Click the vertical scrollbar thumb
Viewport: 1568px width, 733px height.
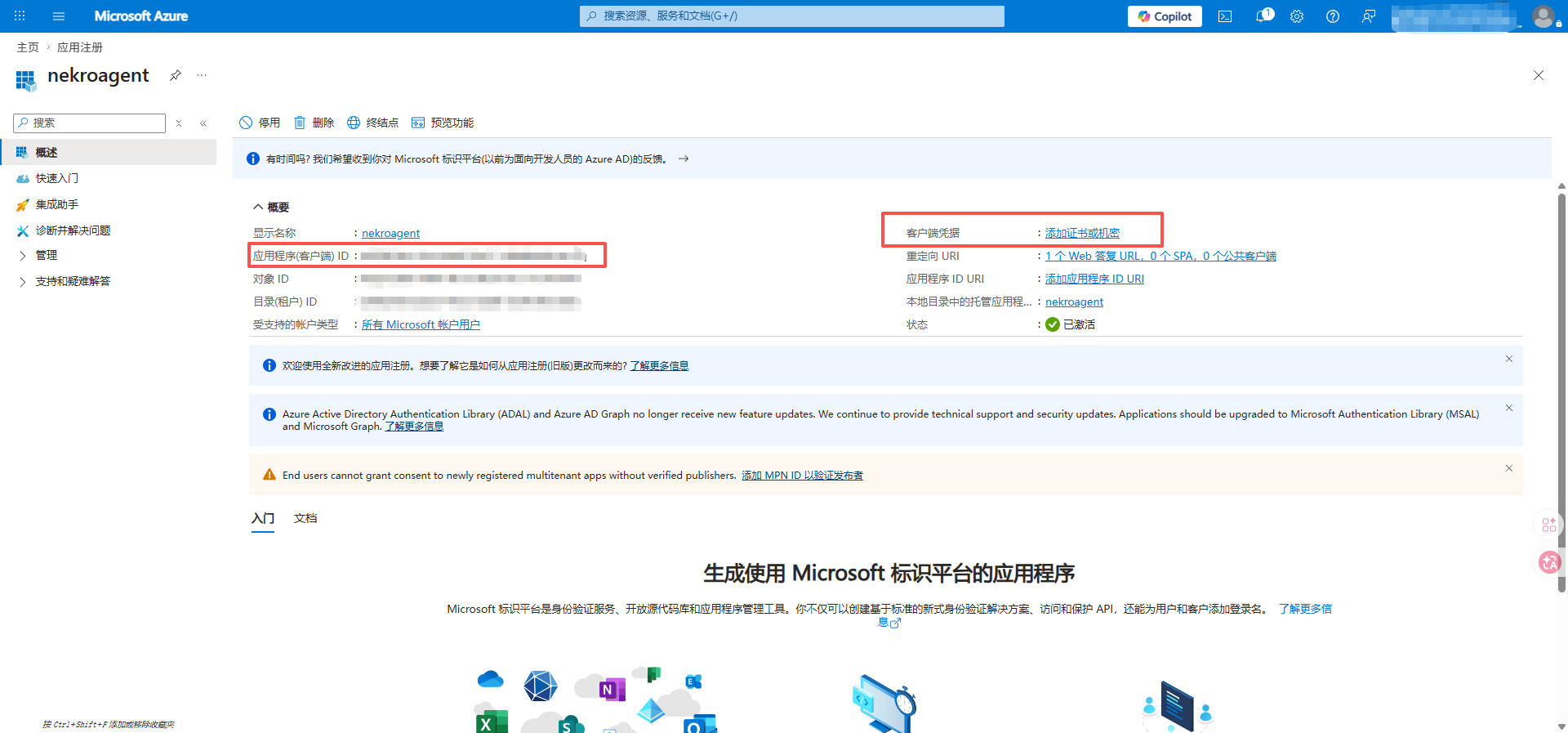click(1561, 392)
